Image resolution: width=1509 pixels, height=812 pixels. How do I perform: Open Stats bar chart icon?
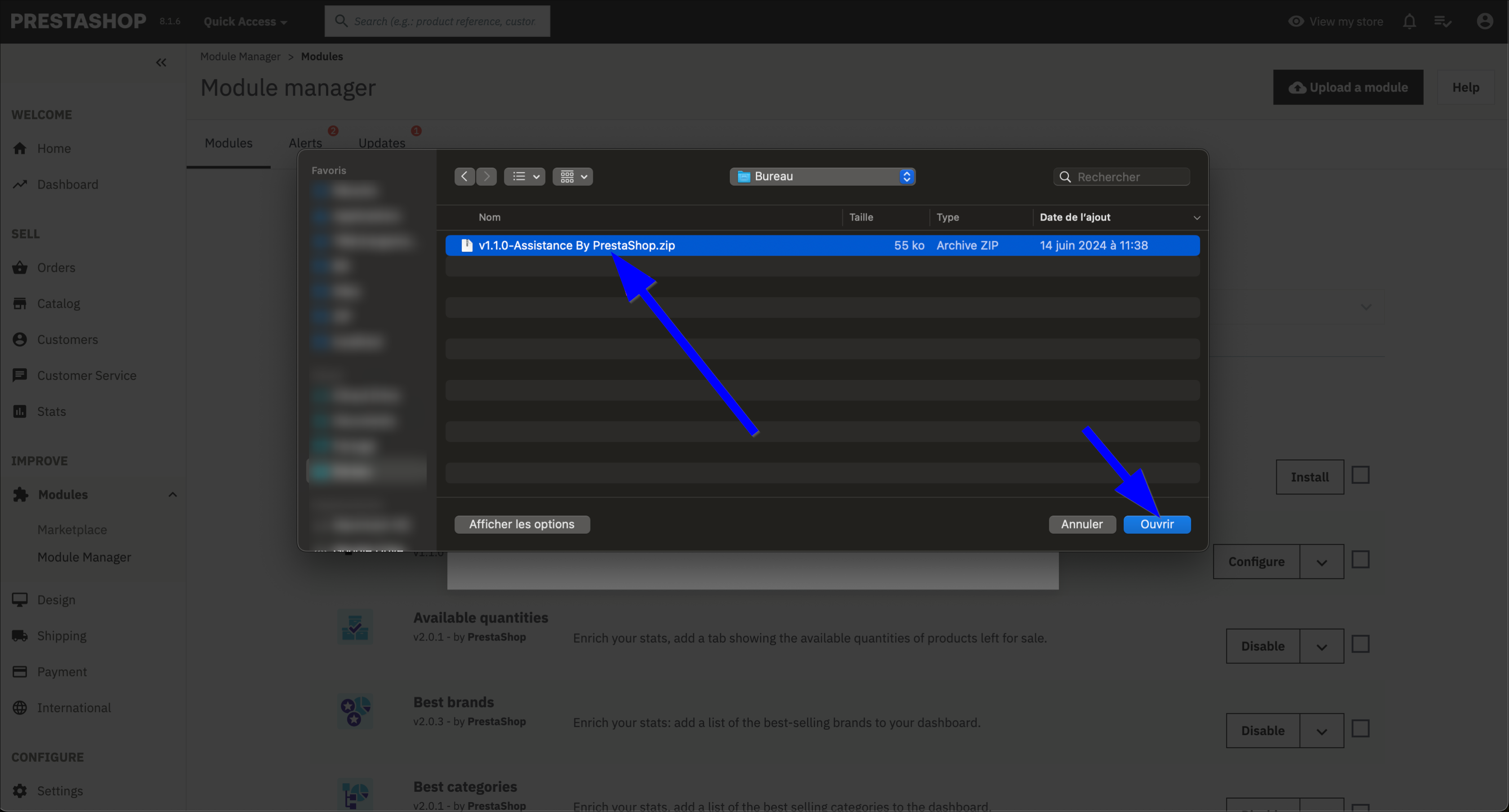[20, 411]
